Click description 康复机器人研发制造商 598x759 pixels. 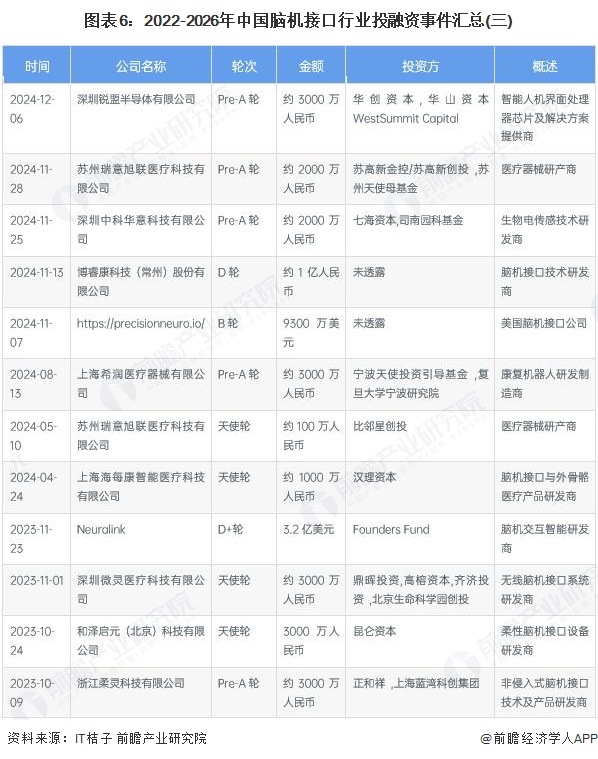point(545,384)
